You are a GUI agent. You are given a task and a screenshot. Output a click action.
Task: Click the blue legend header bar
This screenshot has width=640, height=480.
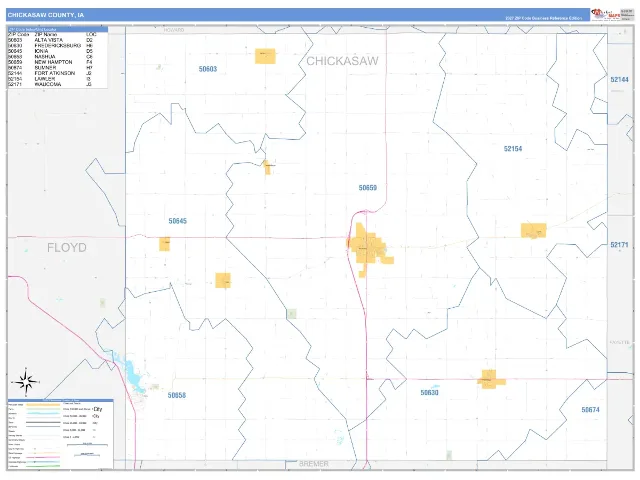[60, 401]
